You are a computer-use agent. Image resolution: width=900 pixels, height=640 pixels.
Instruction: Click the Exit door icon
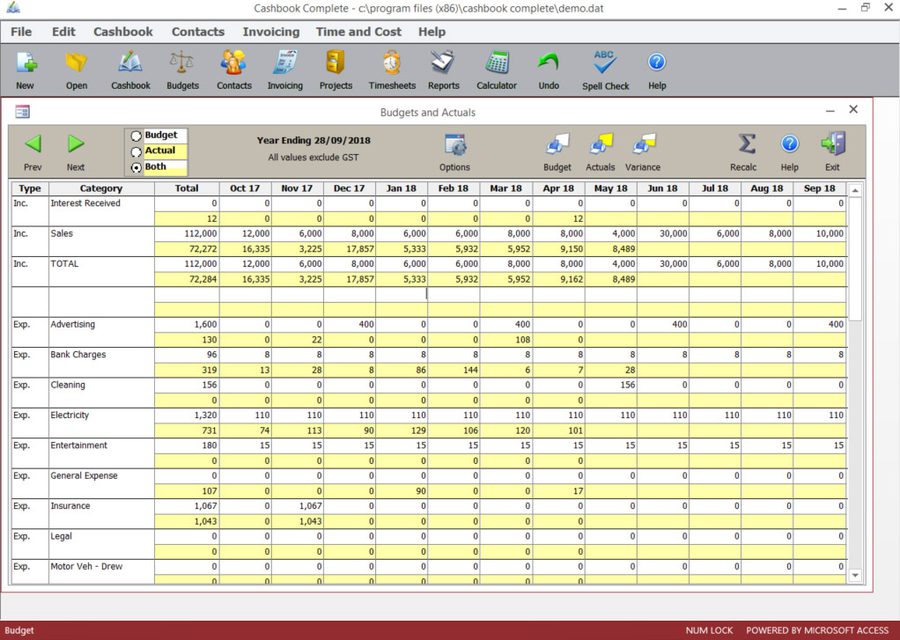tap(833, 144)
